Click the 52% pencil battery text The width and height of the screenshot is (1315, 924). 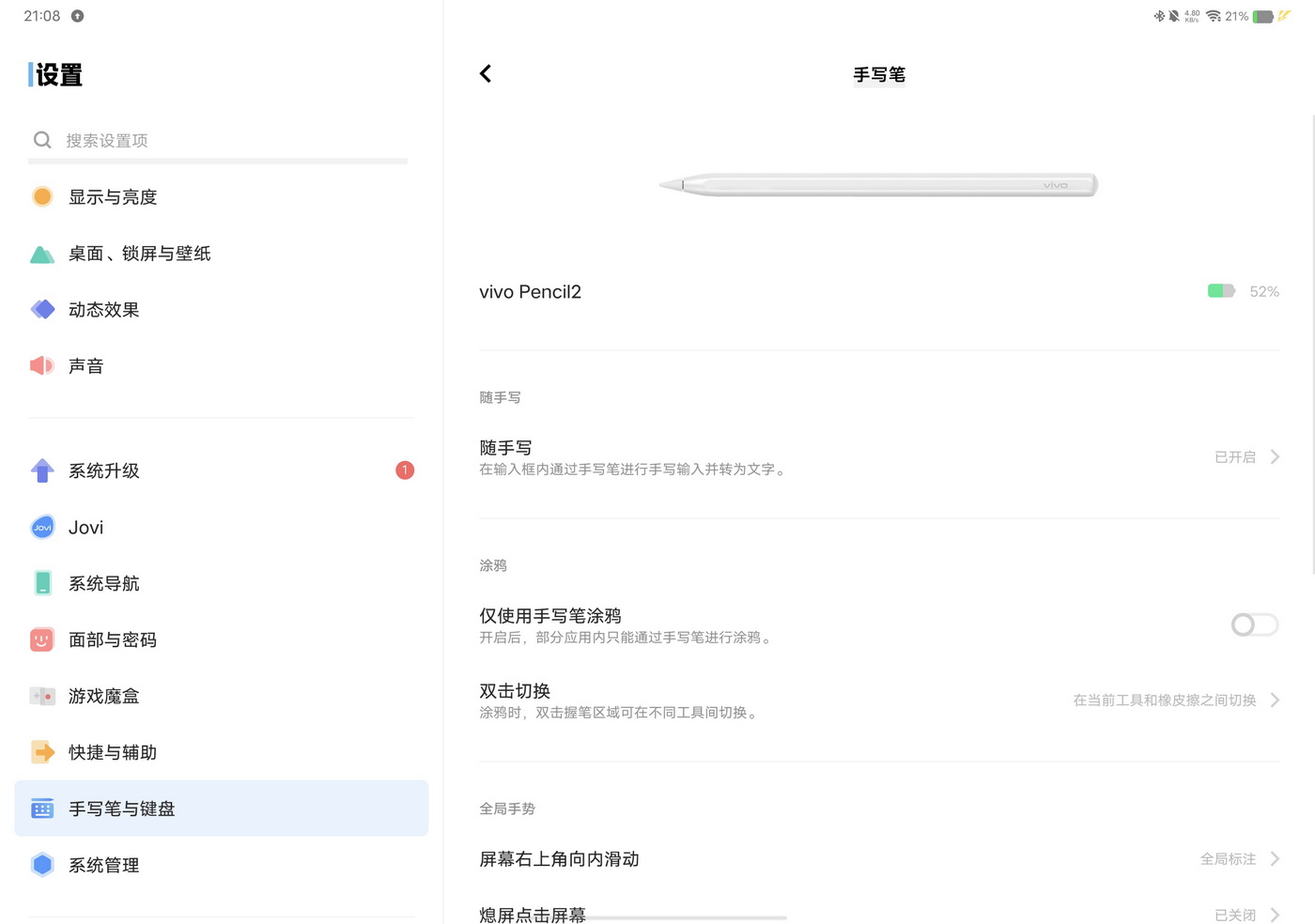point(1264,291)
